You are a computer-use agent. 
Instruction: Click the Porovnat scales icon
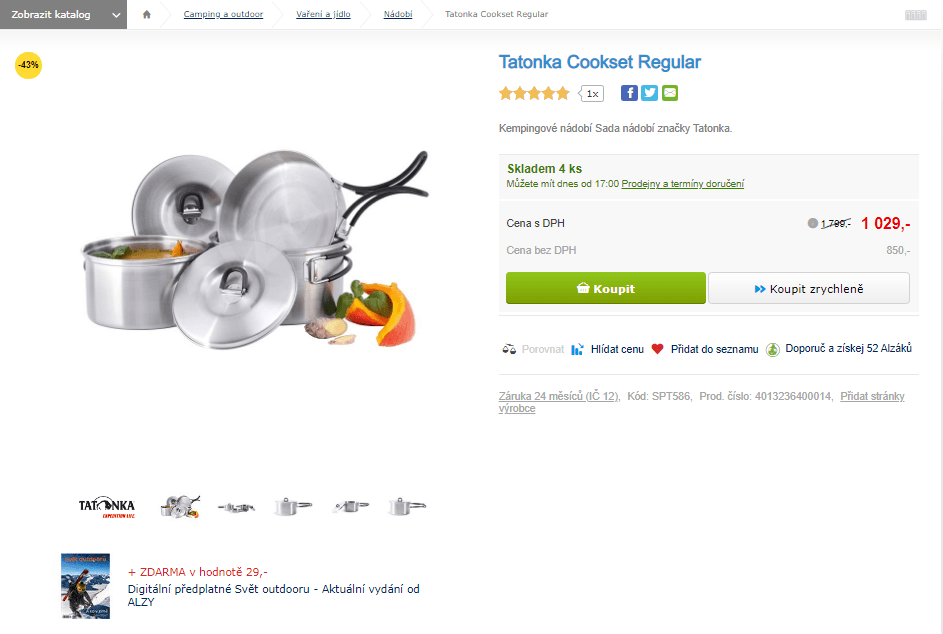509,349
